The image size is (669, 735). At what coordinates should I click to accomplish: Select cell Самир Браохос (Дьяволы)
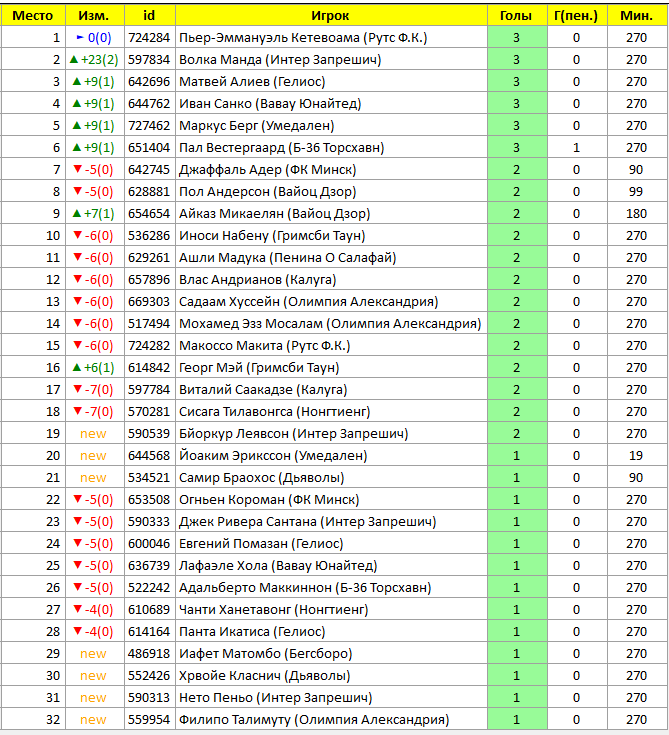(331, 478)
